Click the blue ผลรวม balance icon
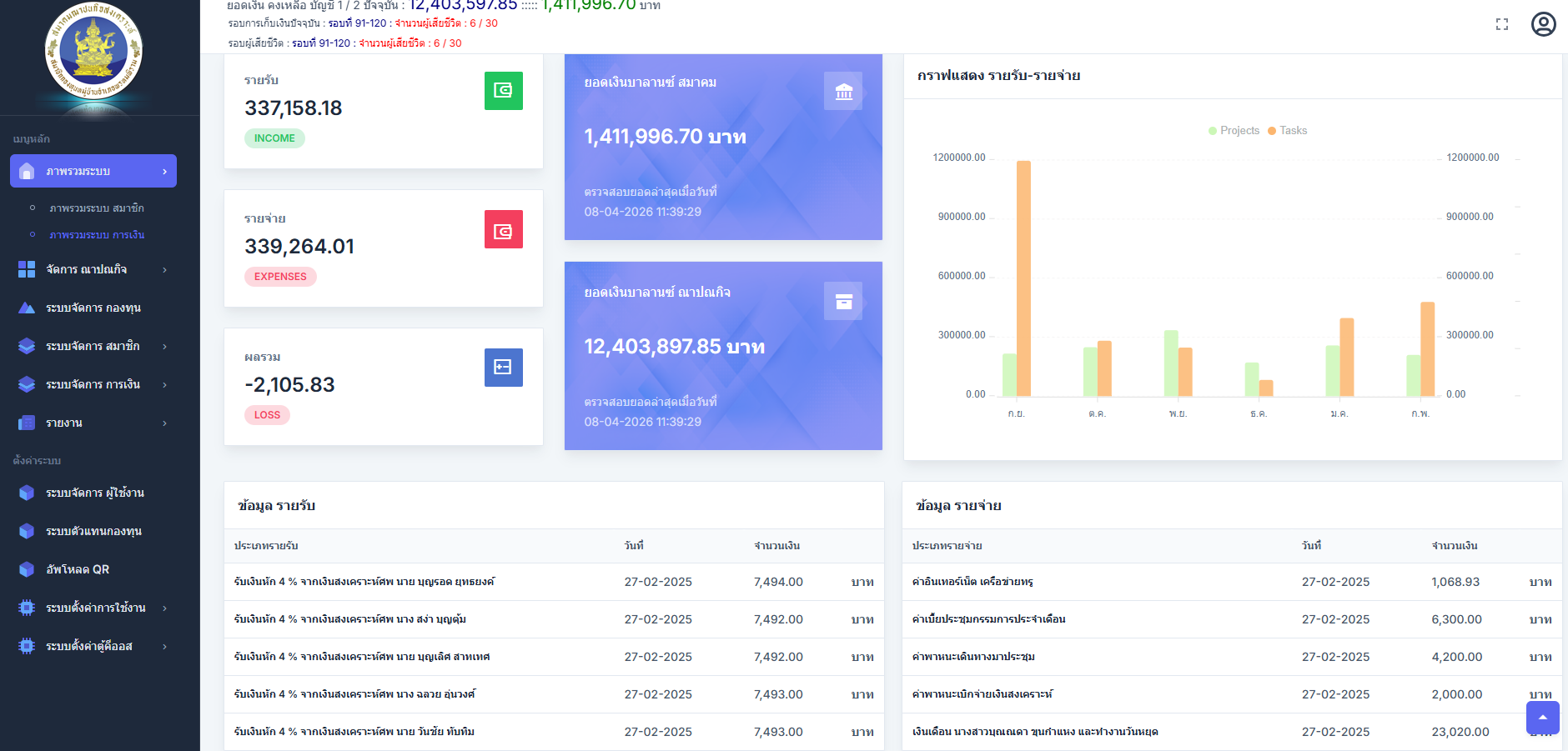1568x751 pixels. [503, 368]
